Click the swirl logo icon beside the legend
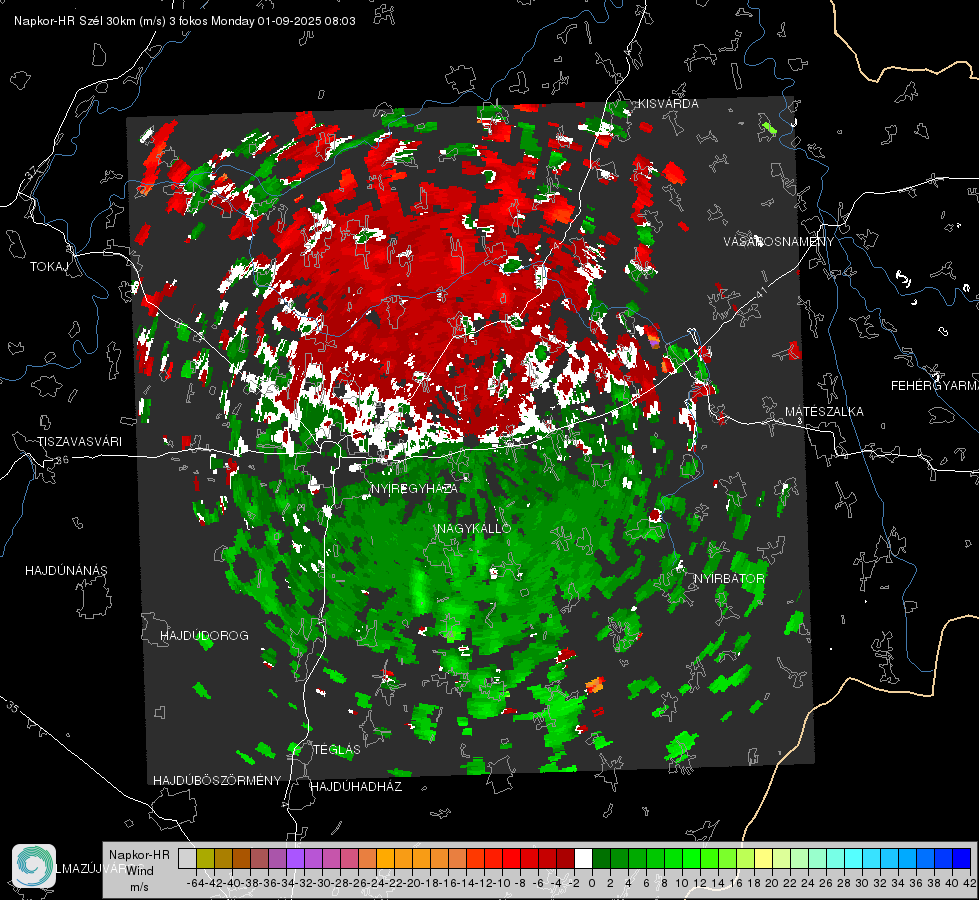 click(x=34, y=866)
